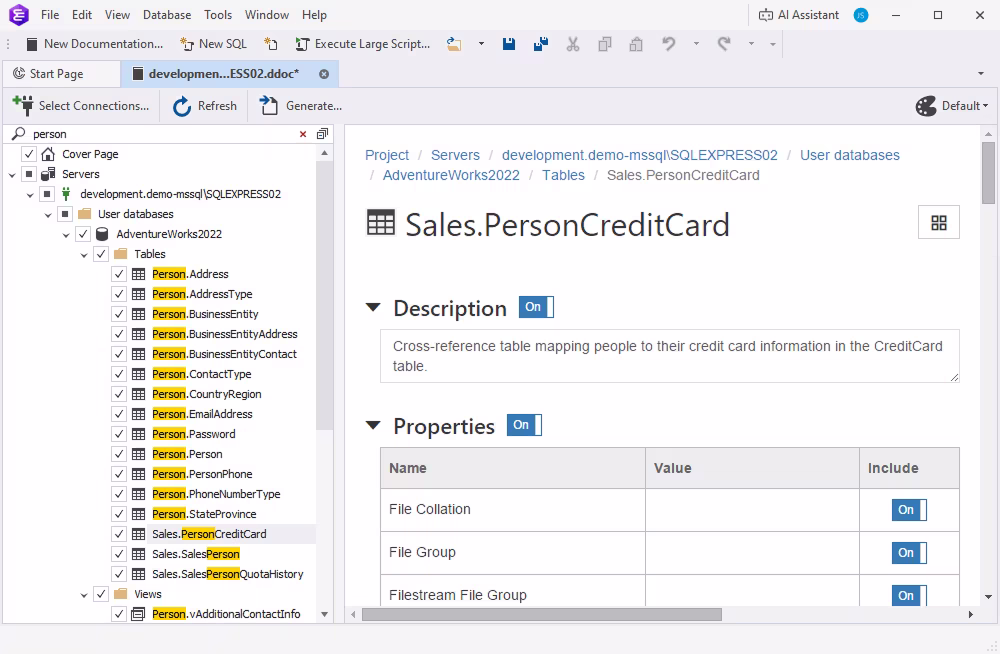Click the Generate documentation icon
The height and width of the screenshot is (654, 1000).
coord(269,106)
